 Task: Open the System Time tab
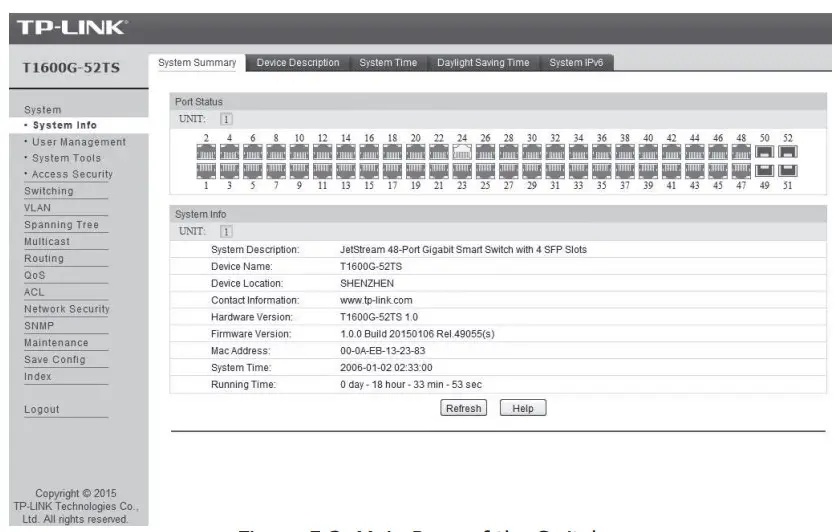click(x=388, y=63)
